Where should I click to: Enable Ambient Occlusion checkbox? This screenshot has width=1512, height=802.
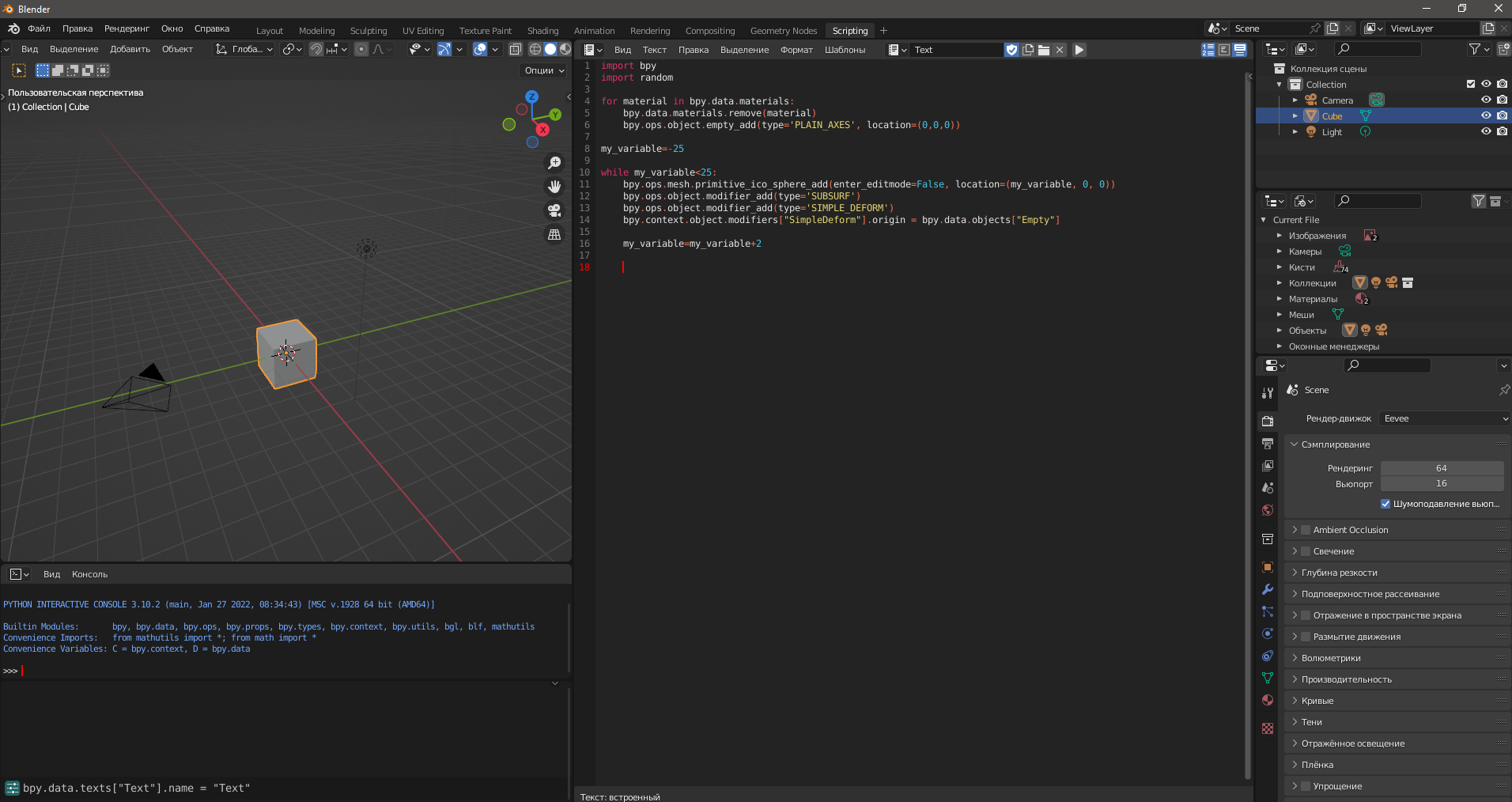(x=1306, y=530)
